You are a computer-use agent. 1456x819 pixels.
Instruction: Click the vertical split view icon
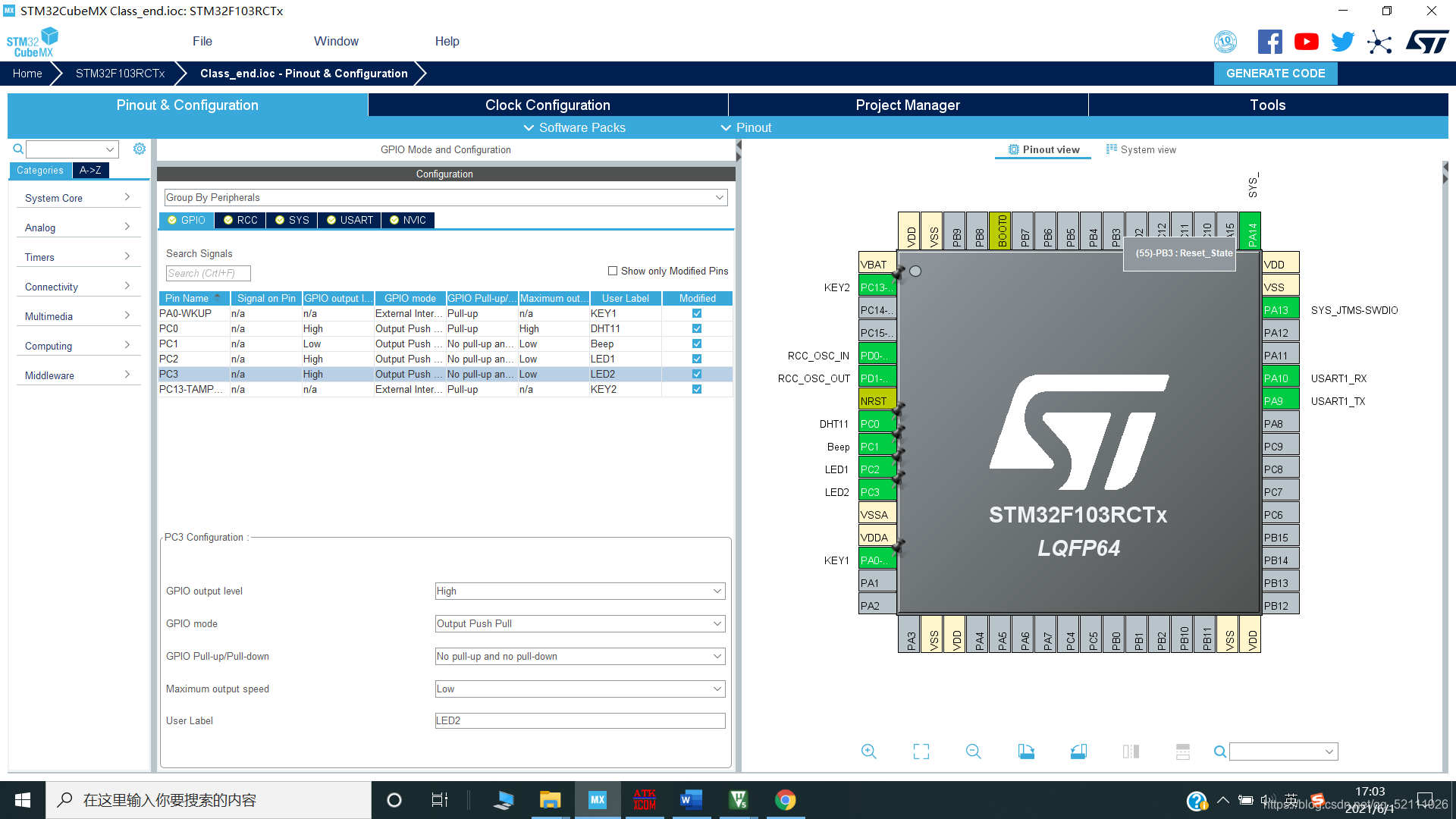coord(1183,752)
